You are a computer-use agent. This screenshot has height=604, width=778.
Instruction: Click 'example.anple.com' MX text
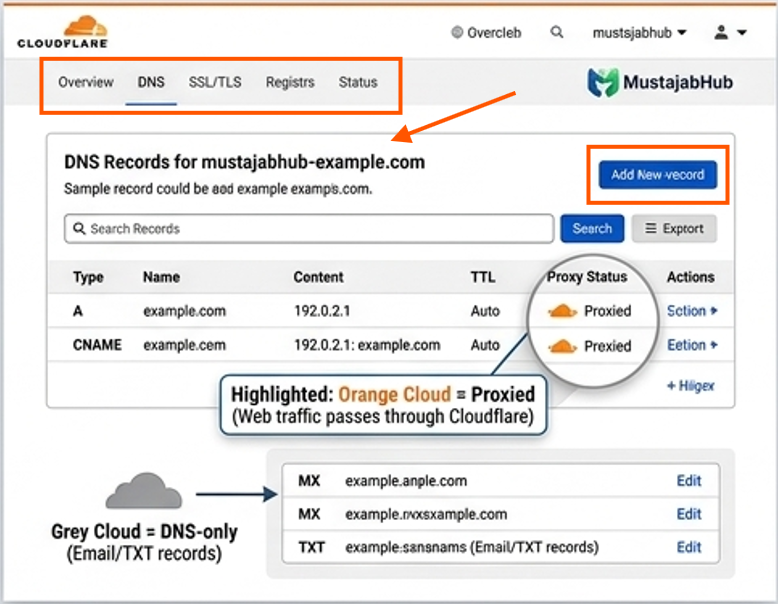click(x=406, y=480)
